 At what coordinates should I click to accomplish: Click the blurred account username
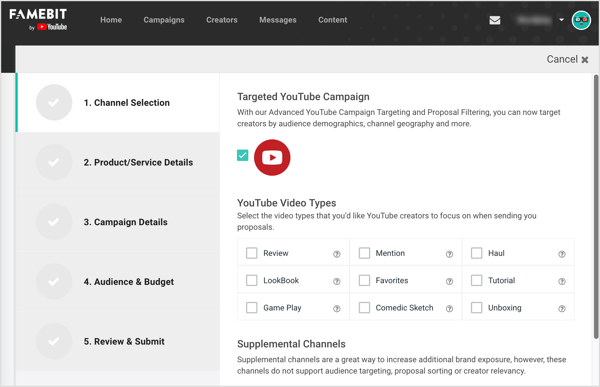(533, 20)
